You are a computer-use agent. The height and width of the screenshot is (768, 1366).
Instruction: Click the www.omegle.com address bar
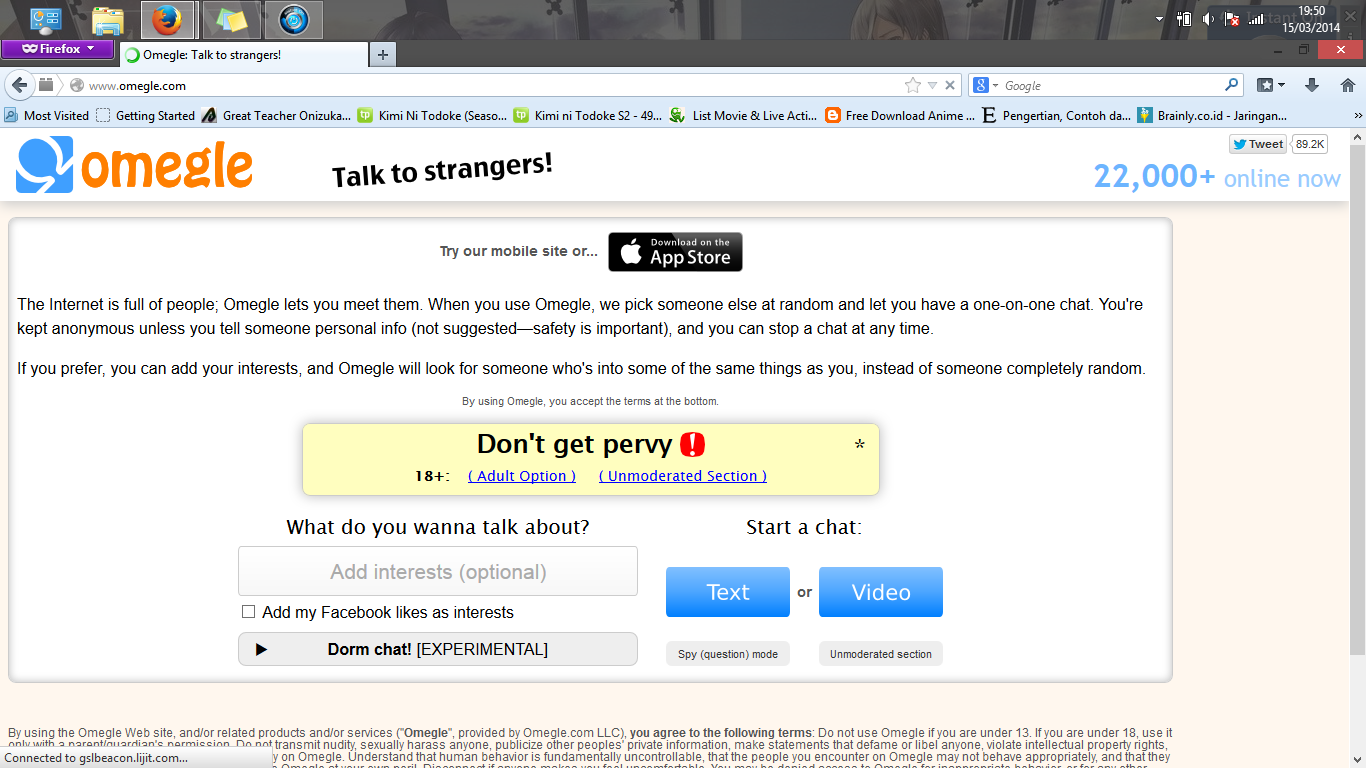click(x=494, y=86)
